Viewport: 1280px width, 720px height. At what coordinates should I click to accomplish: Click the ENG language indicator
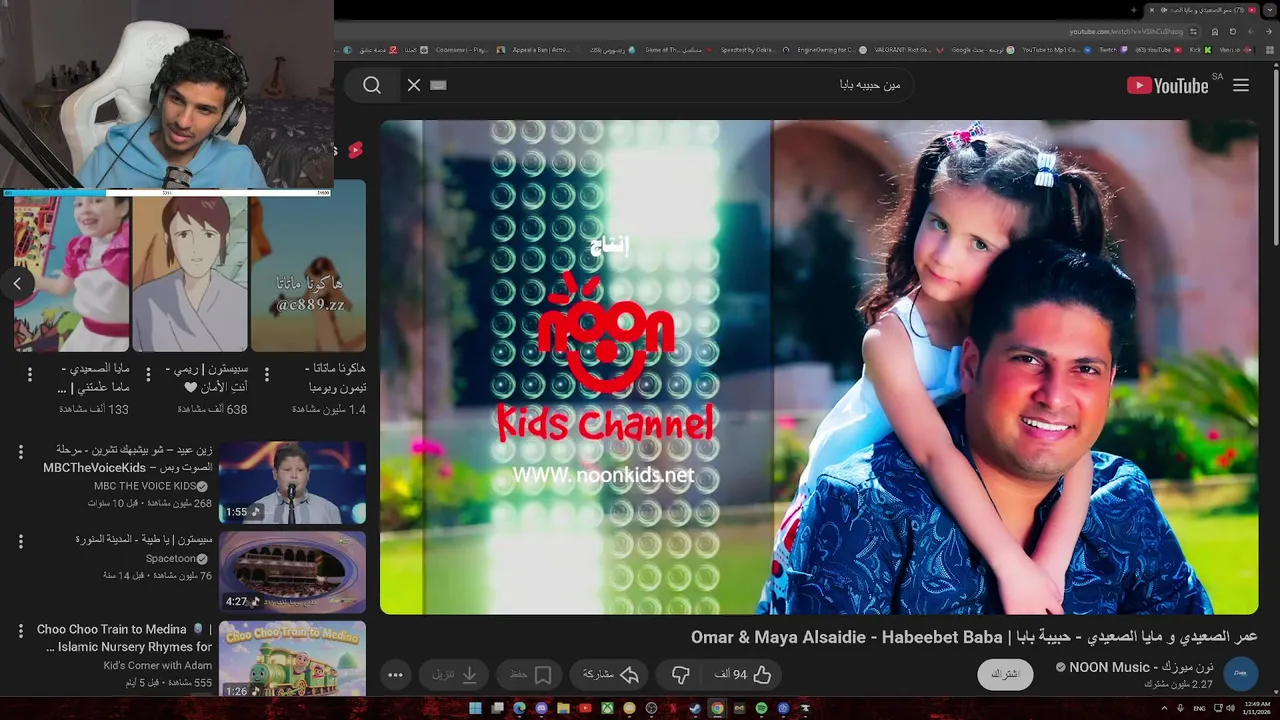pyautogui.click(x=1199, y=708)
